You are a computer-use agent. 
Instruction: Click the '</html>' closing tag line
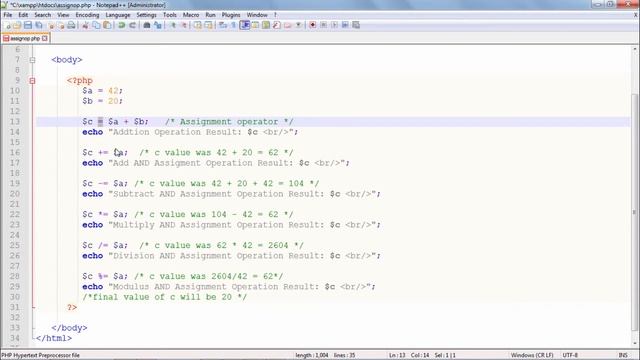53,338
